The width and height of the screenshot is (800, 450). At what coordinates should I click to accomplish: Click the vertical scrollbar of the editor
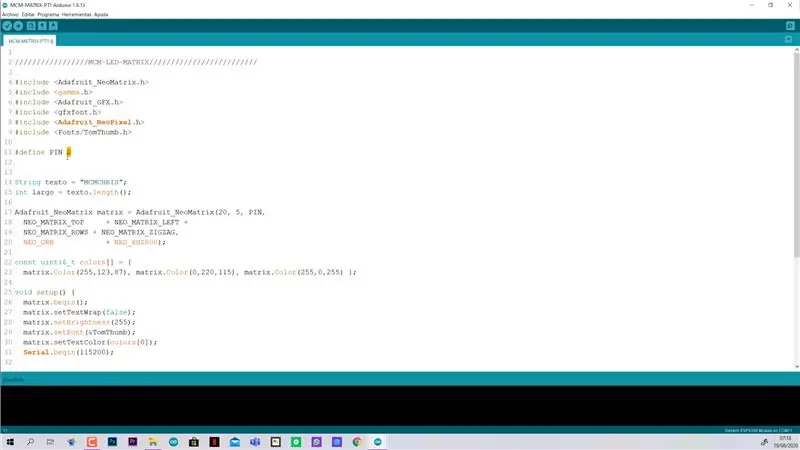click(796, 153)
